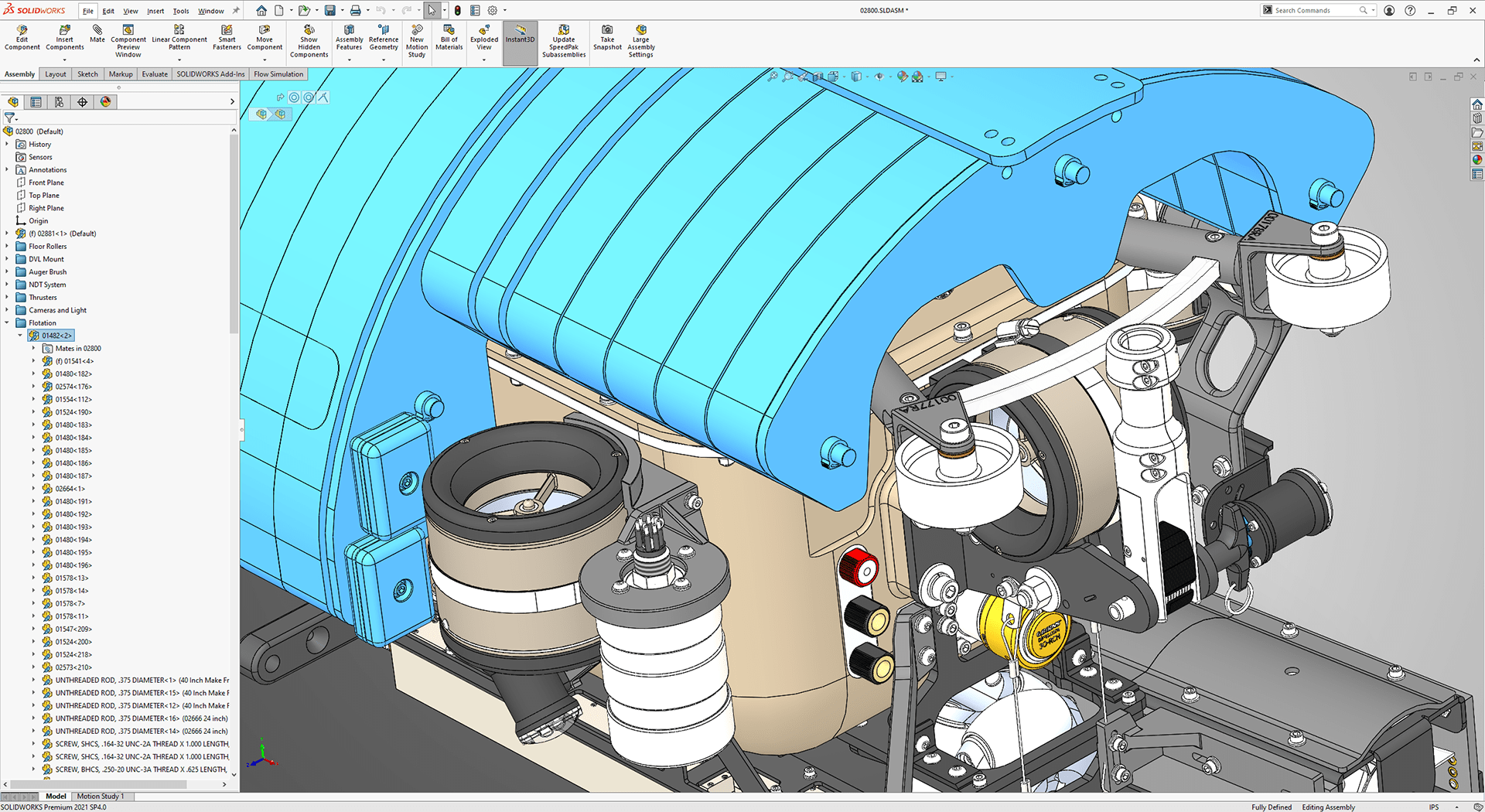The height and width of the screenshot is (812, 1485).
Task: Switch to the ConfigurationManager tab
Action: pos(59,101)
